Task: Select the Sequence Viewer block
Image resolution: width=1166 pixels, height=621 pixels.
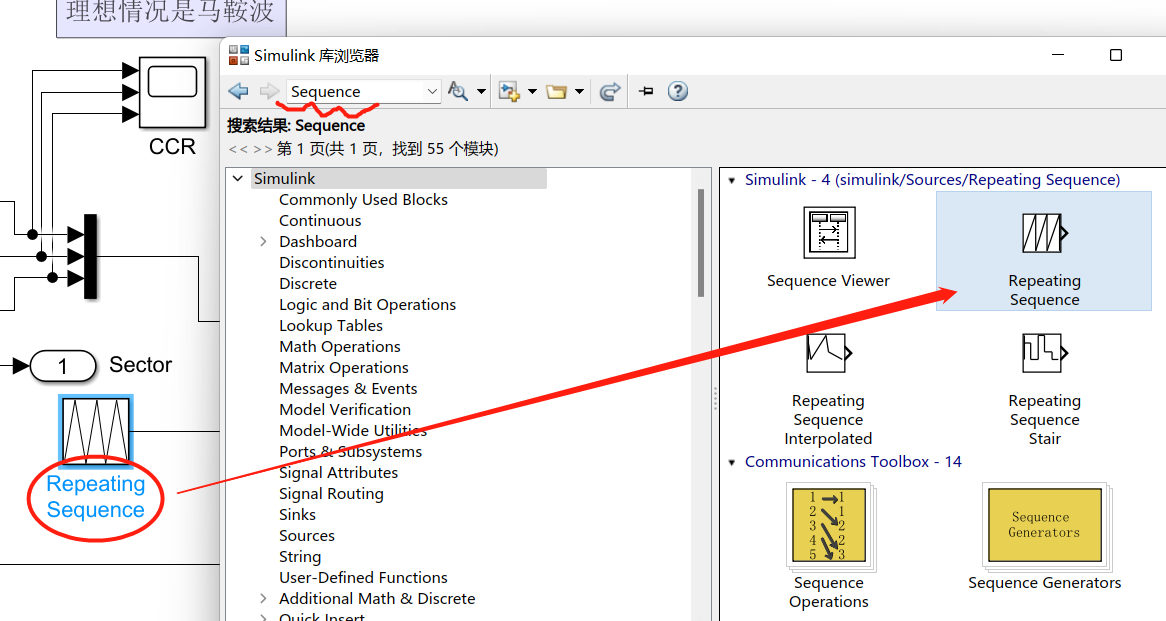Action: pos(828,248)
